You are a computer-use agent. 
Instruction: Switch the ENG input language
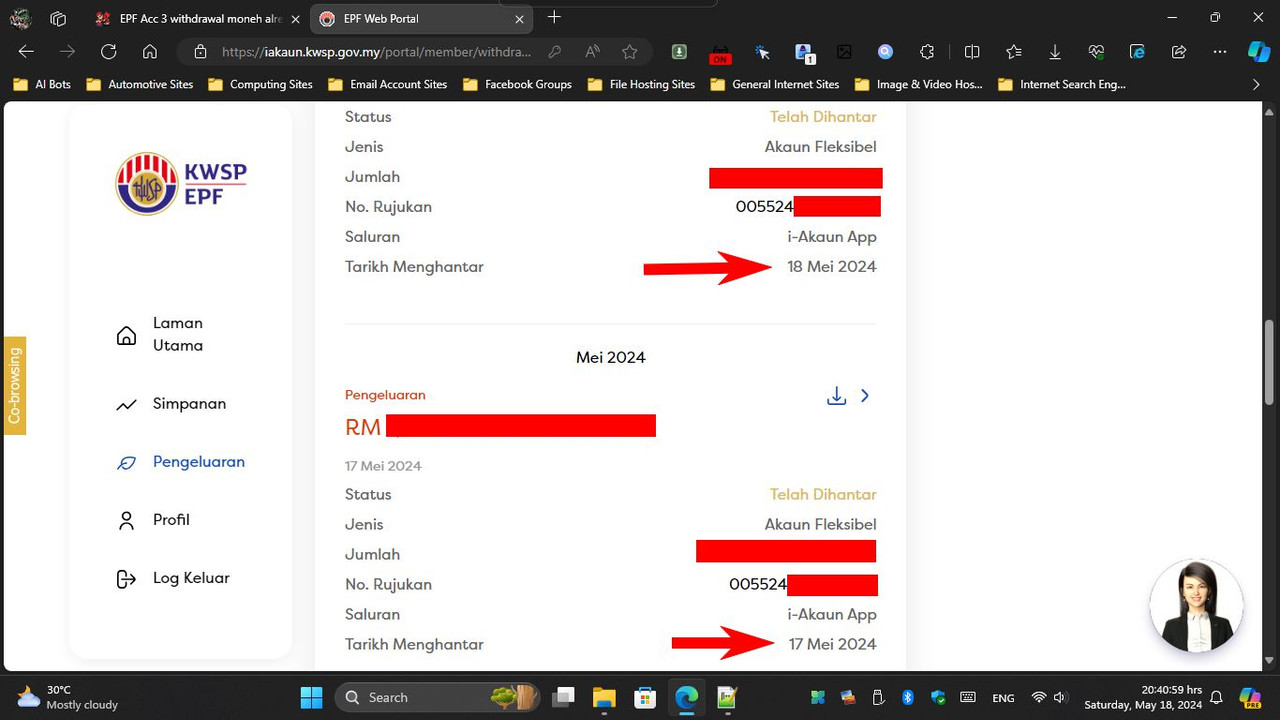(x=1003, y=698)
